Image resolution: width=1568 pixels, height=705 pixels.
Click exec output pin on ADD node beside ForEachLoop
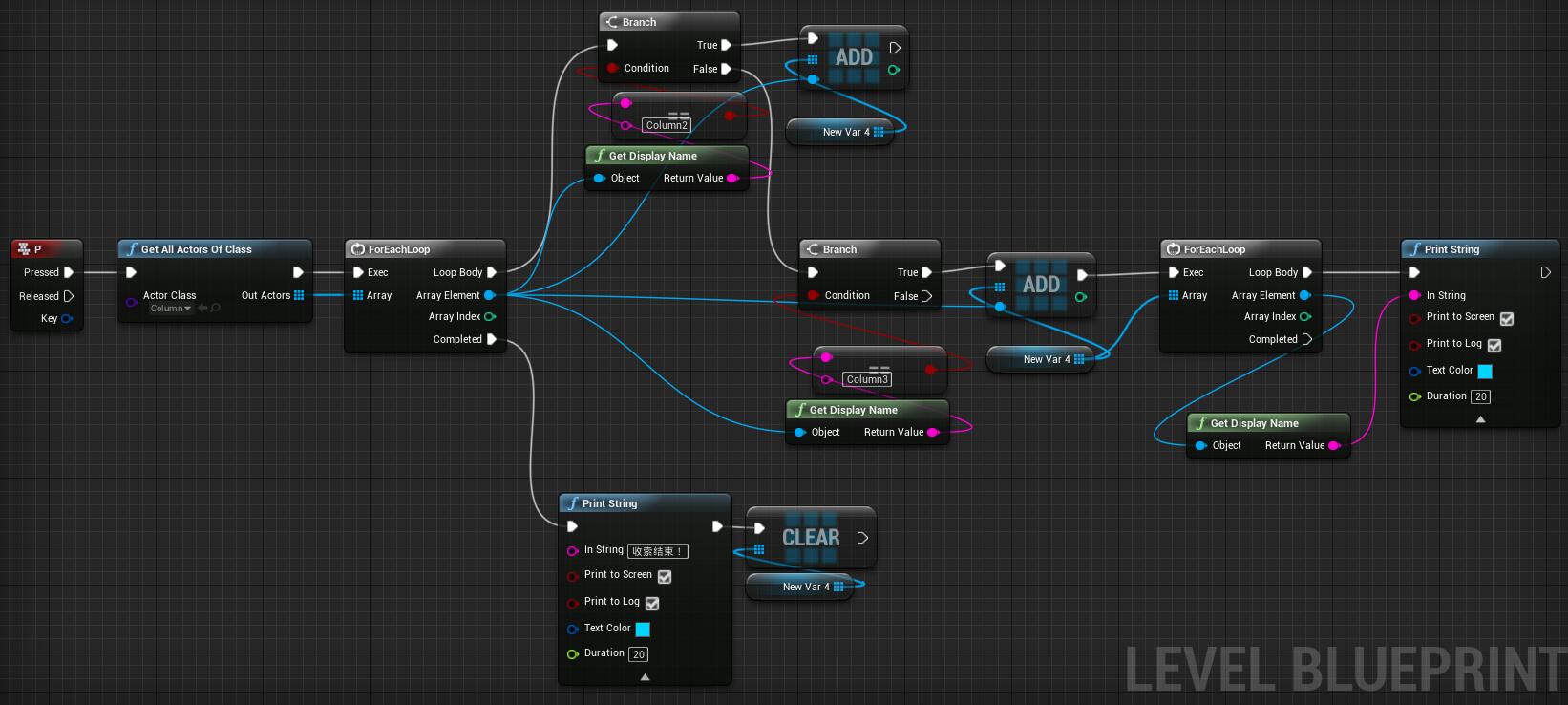(1082, 275)
